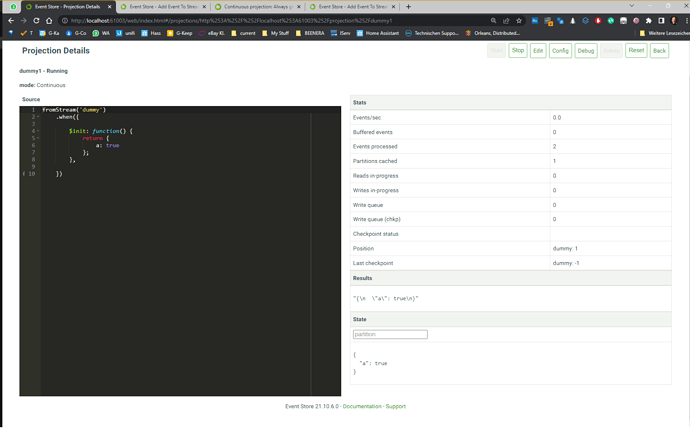Click the browser forward arrow
Screen dimensions: 690x428
(x=23, y=21)
